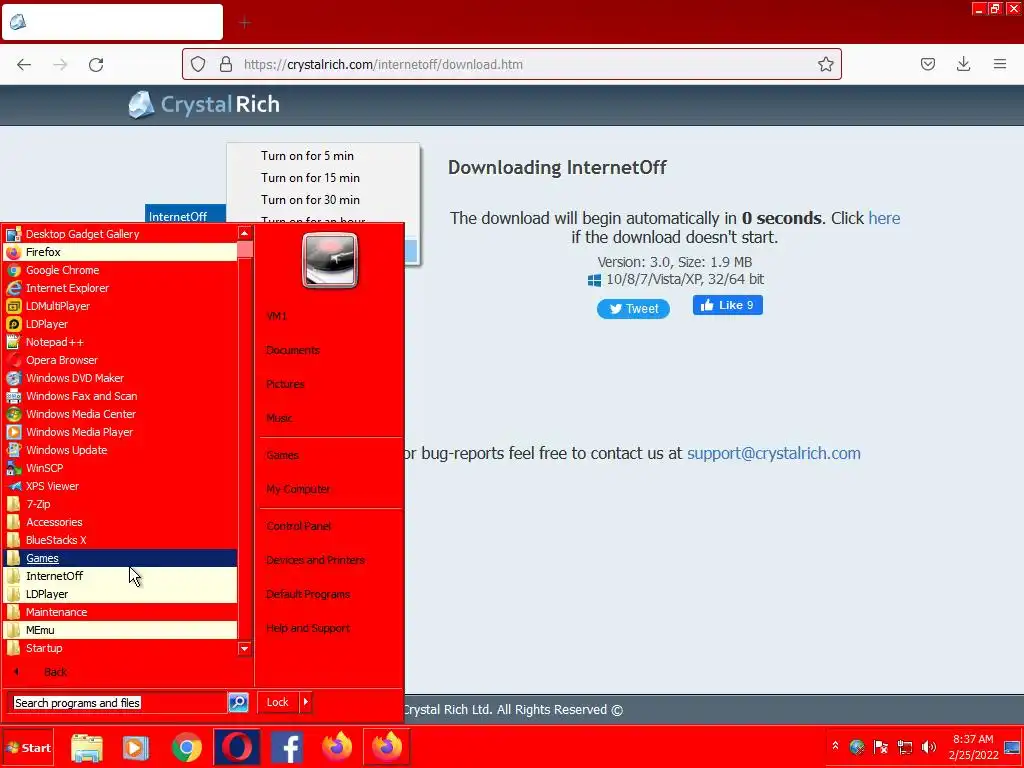The width and height of the screenshot is (1024, 768).
Task: Click the taskbar clock and date
Action: [973, 747]
